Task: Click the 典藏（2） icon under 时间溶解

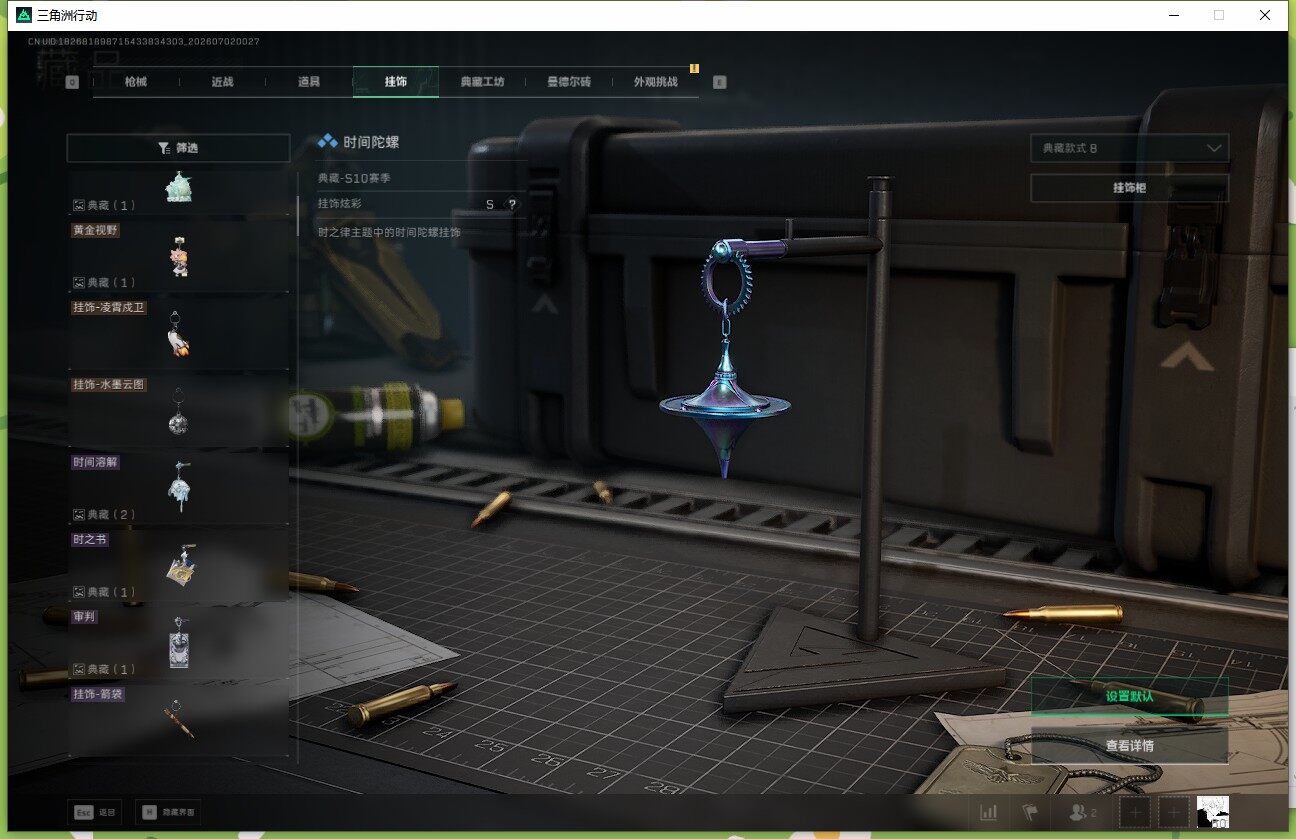Action: 79,515
